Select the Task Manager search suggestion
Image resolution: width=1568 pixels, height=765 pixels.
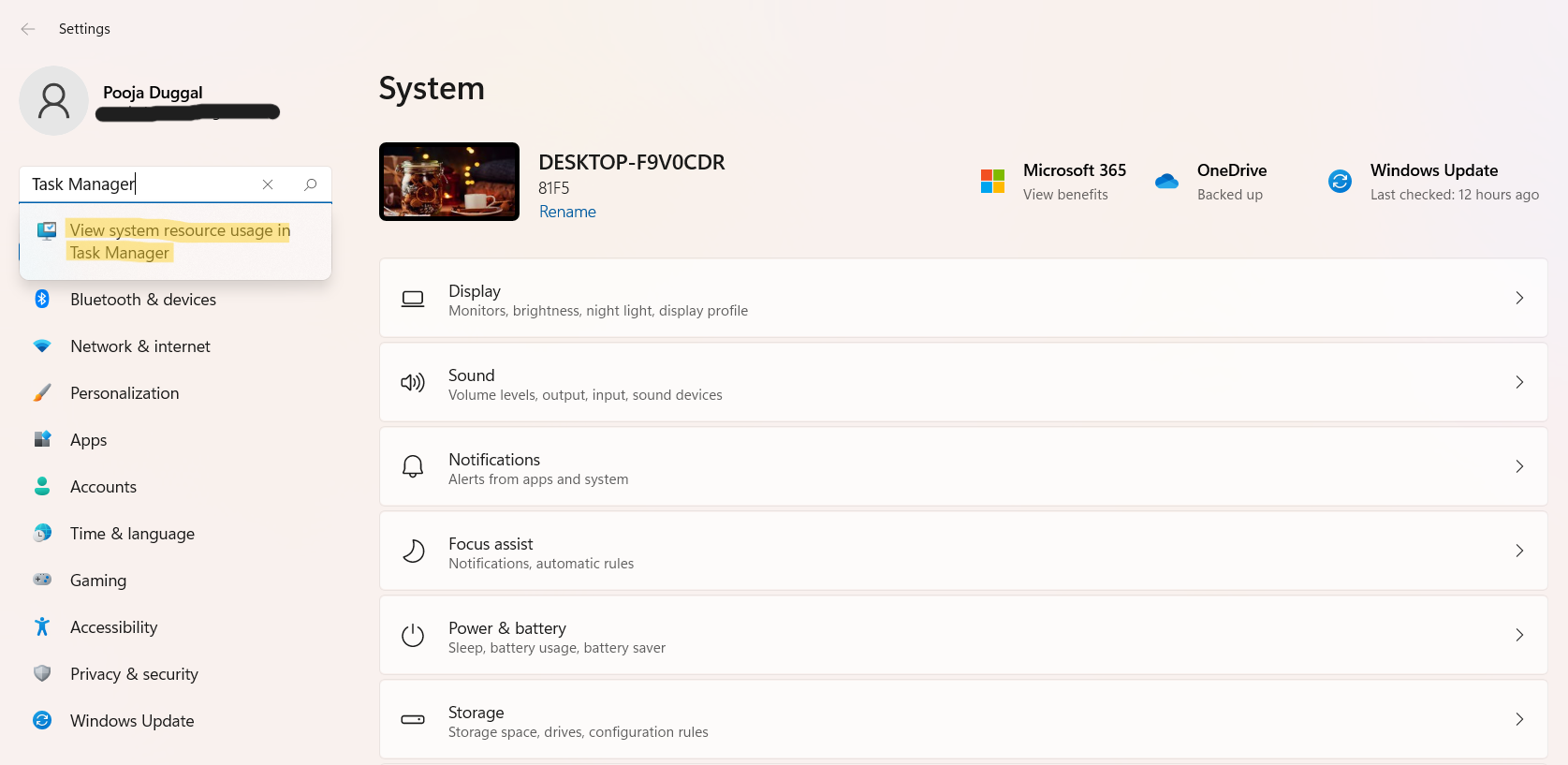point(178,242)
